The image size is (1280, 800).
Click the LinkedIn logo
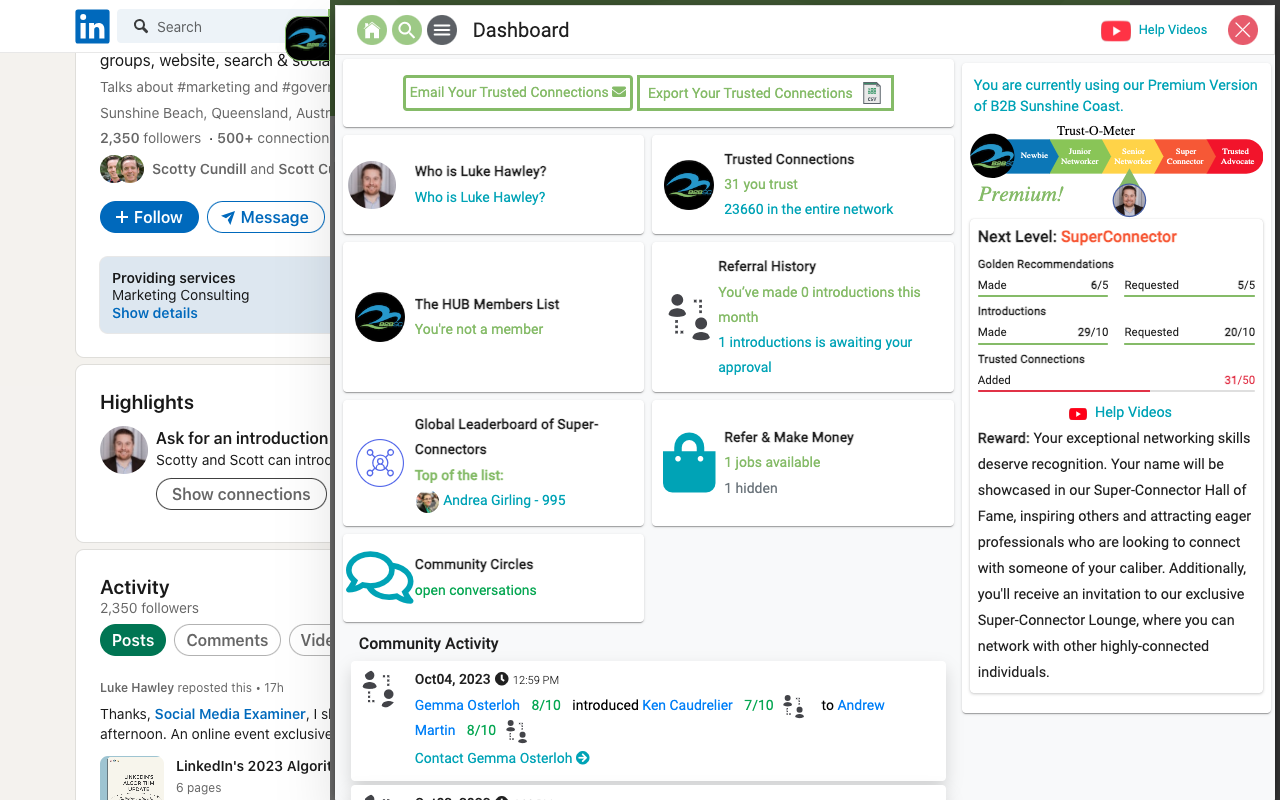tap(93, 27)
